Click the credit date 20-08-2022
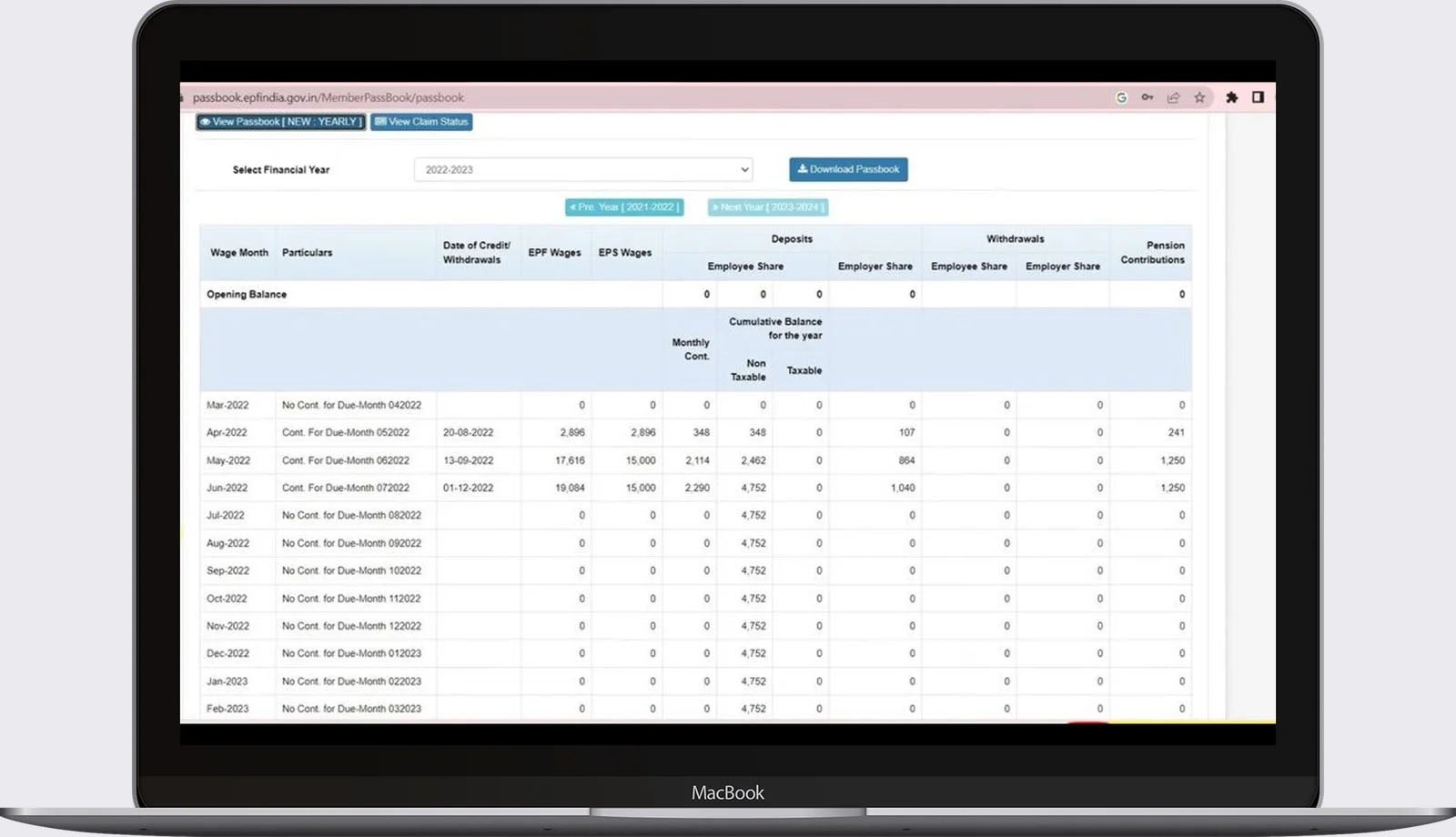 pos(468,433)
